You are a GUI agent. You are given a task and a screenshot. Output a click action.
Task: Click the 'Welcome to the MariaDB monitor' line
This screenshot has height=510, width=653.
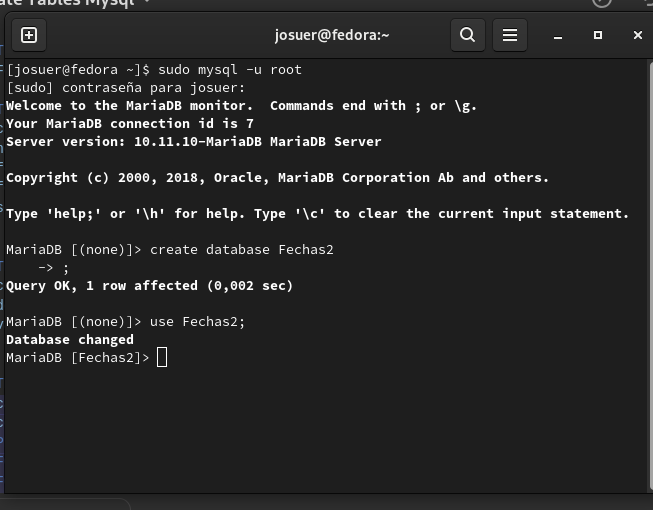click(x=242, y=106)
